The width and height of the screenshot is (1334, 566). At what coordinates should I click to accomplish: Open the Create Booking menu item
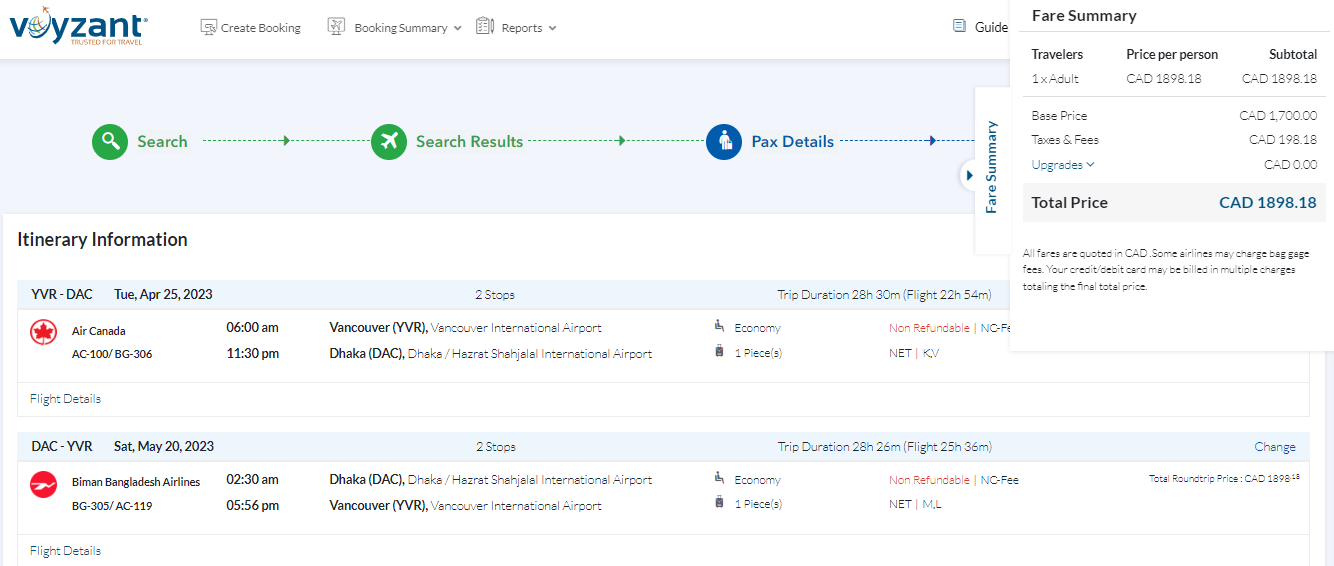(260, 28)
